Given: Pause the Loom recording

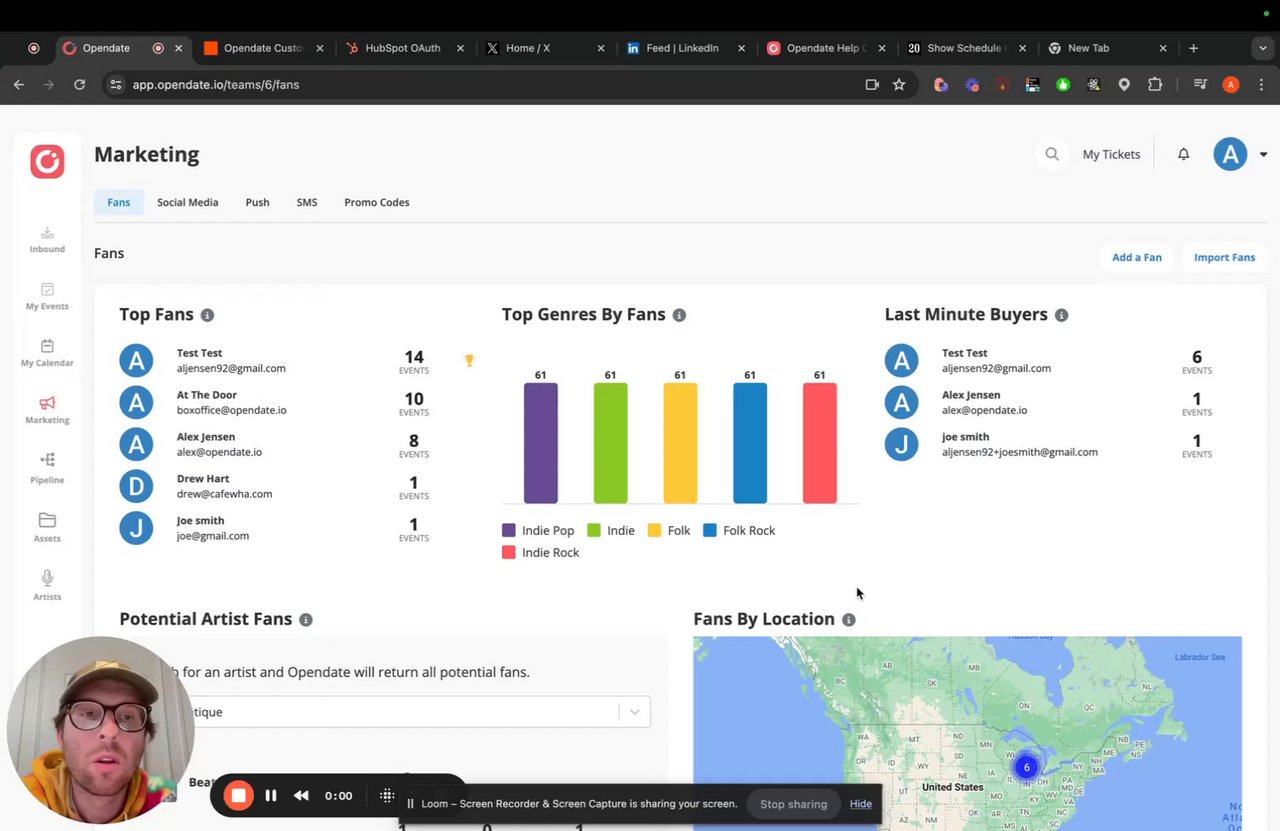Looking at the screenshot, I should (271, 796).
